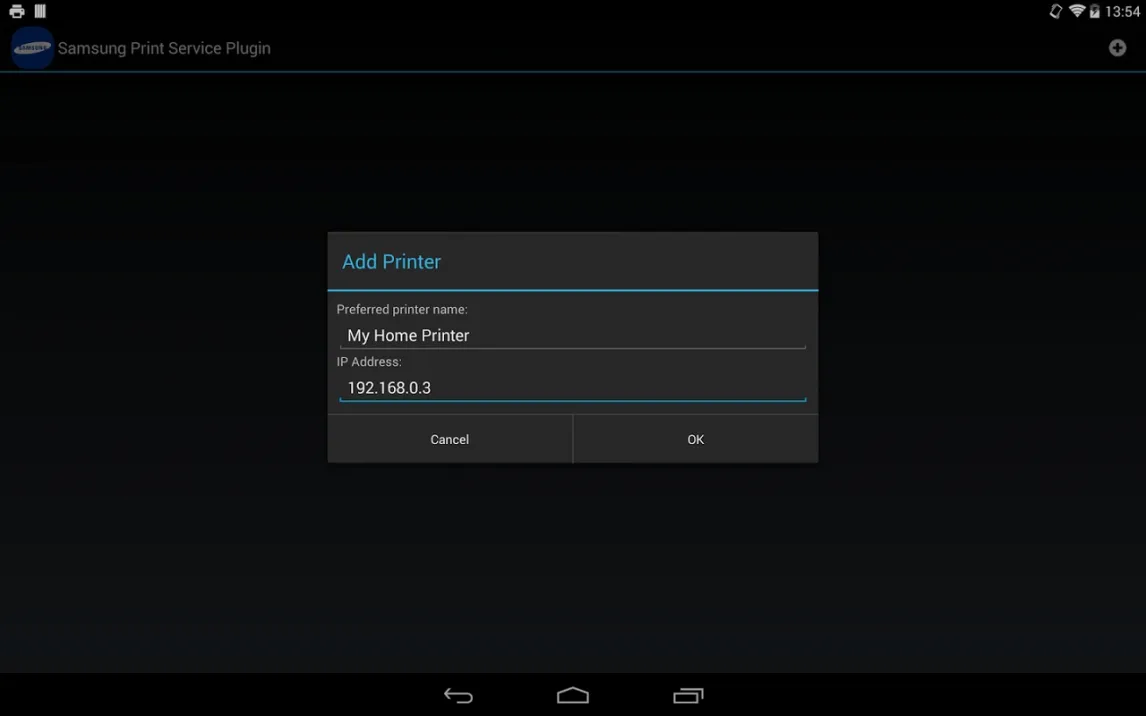Click the IP Address label
The height and width of the screenshot is (716, 1146).
coord(369,362)
